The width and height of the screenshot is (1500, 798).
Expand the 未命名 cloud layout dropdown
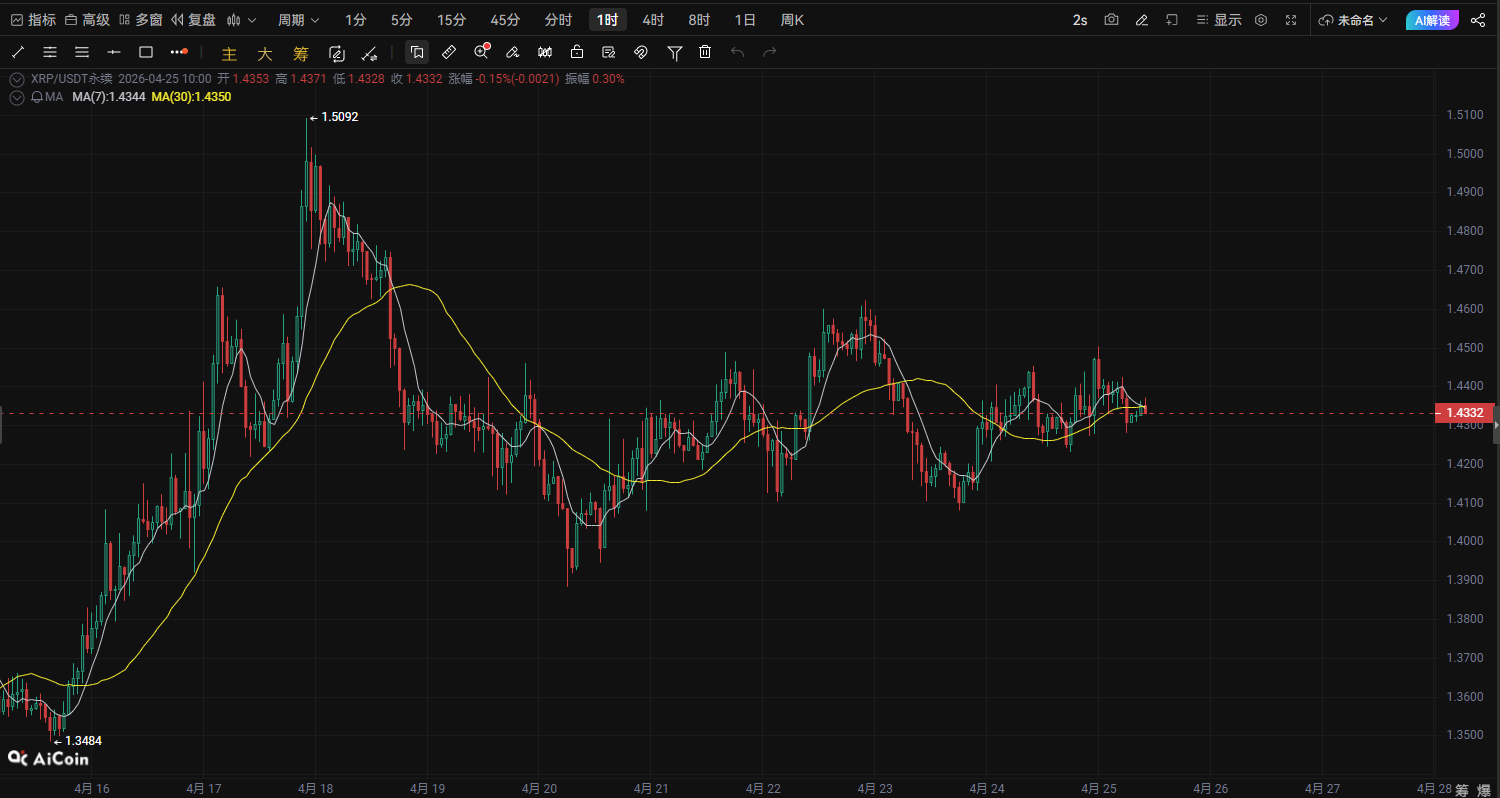(x=1353, y=20)
